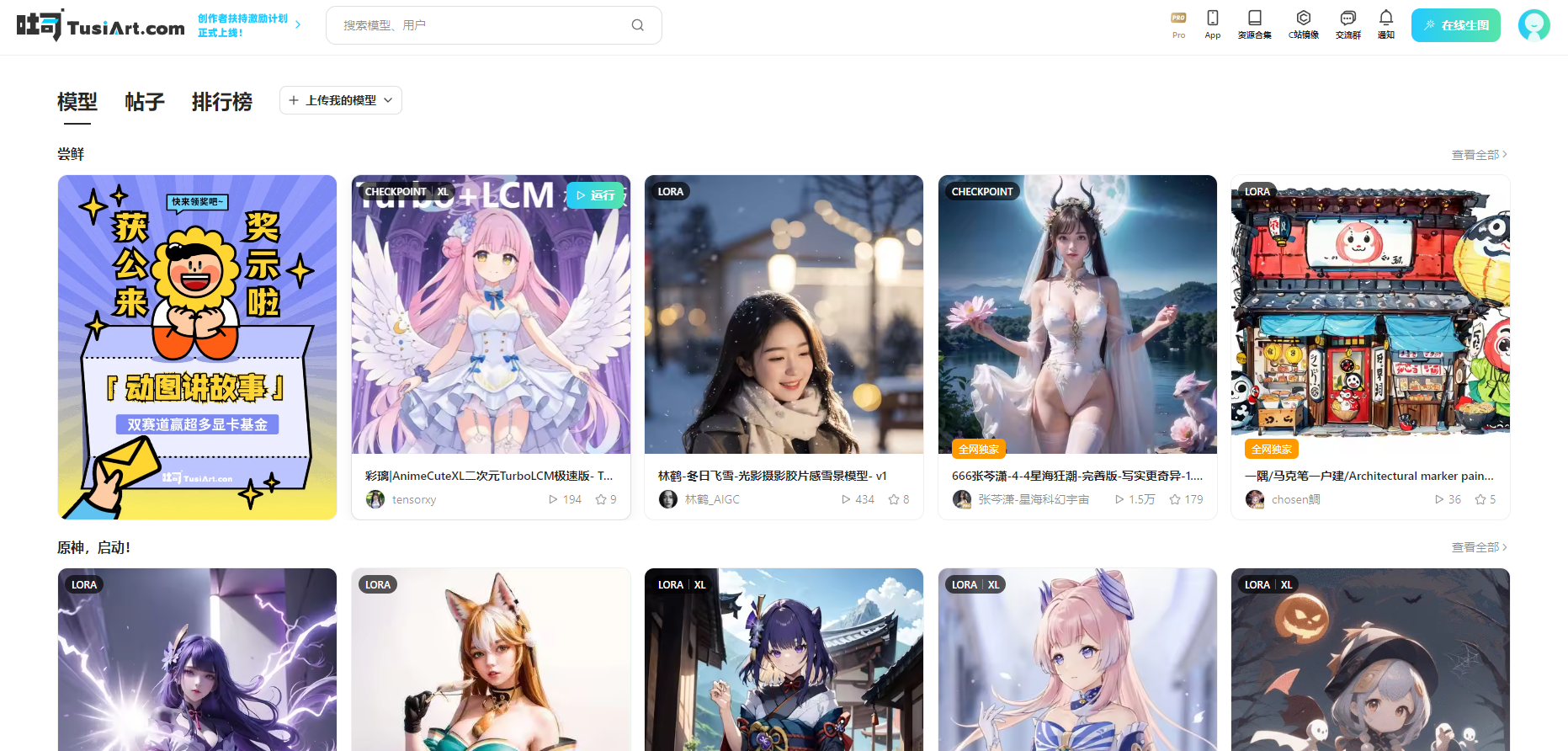Click title 林鹤-冬日飞雪-光影摄影胶片感雪景模型
The width and height of the screenshot is (1568, 751).
tap(773, 476)
